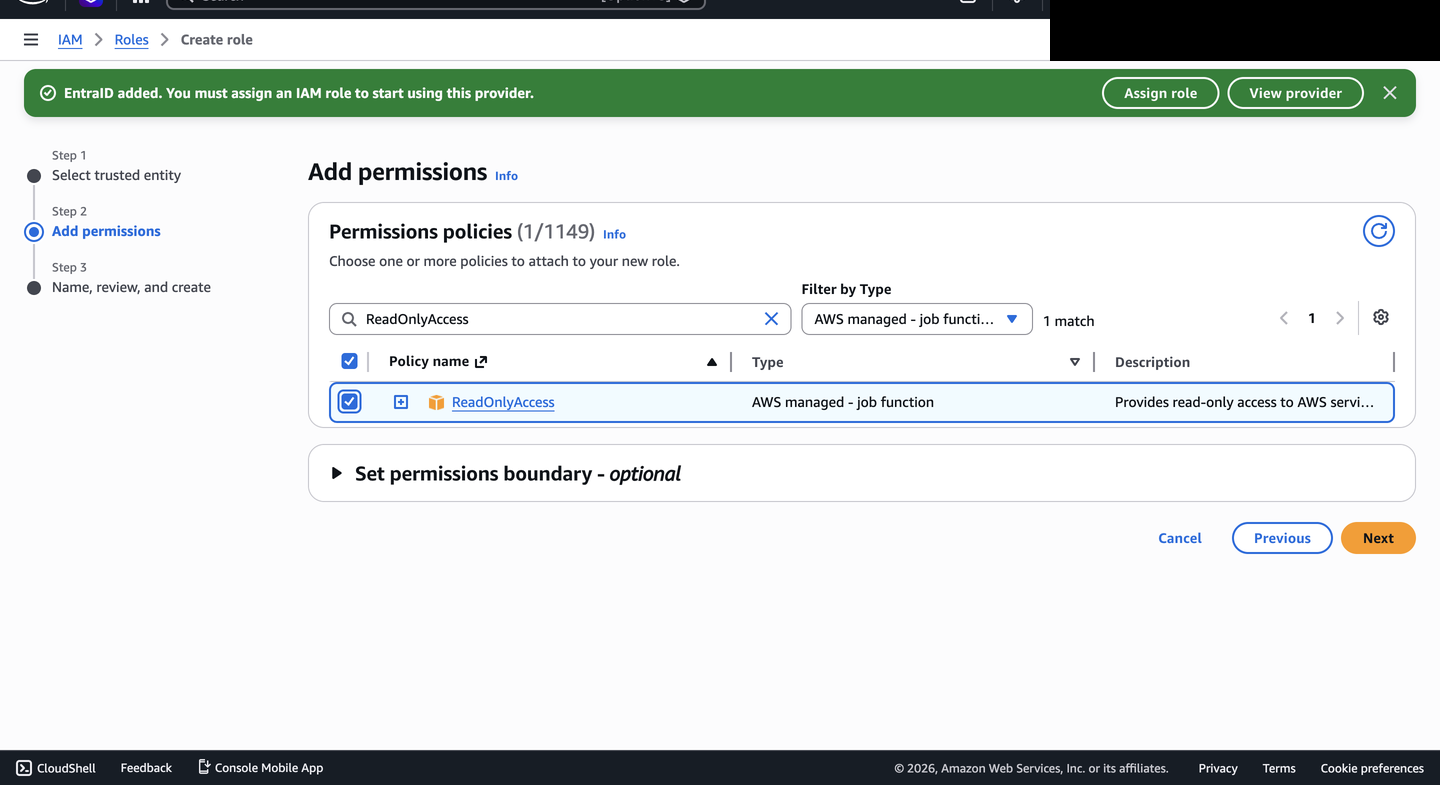
Task: Open the Filter by Type dropdown
Action: click(917, 319)
